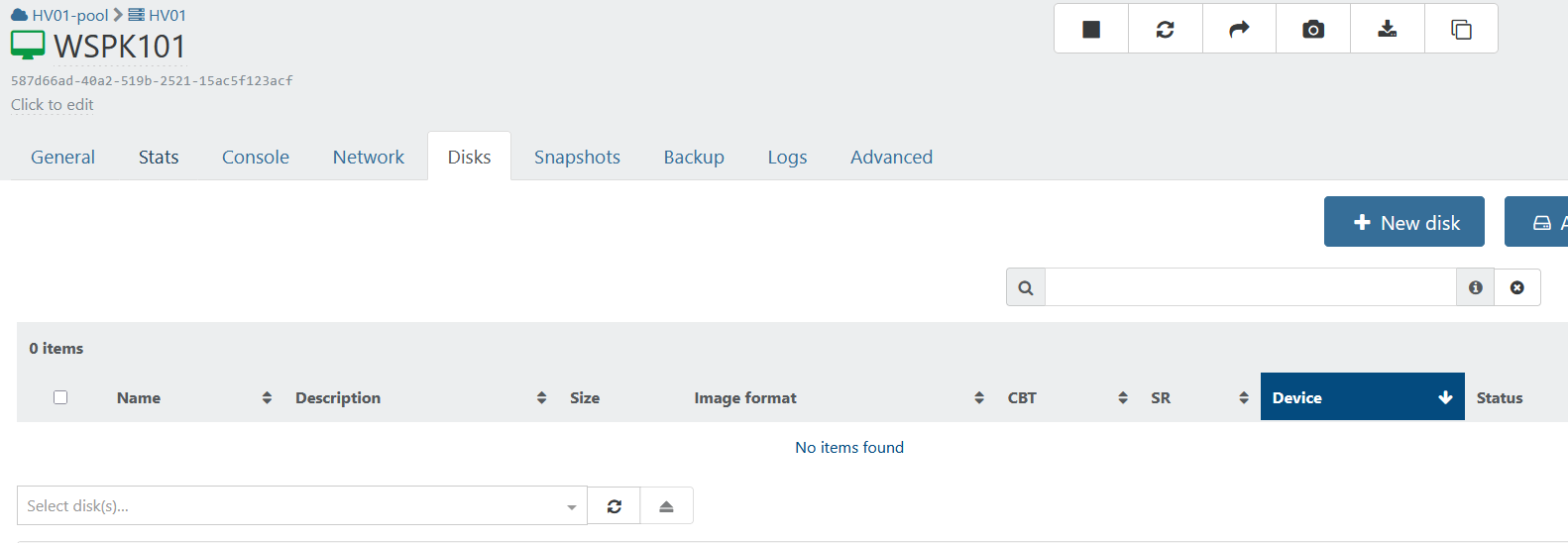The image size is (1568, 543).
Task: Open the HV01-pool breadcrumb link
Action: point(69,15)
